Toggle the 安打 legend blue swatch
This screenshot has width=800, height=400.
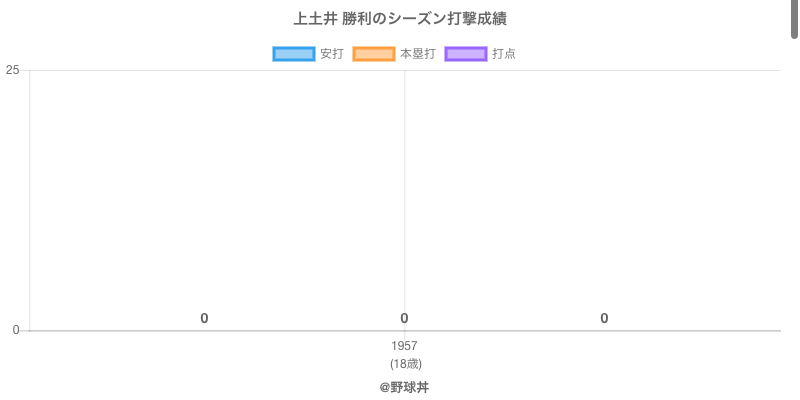[x=294, y=54]
